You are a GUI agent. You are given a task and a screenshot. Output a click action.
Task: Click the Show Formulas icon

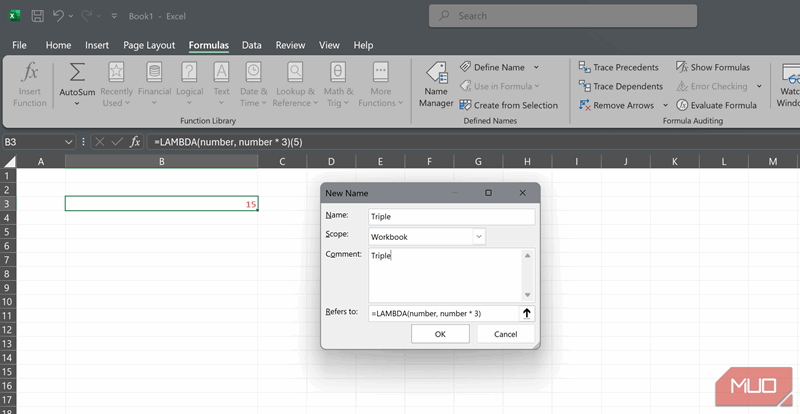tap(682, 67)
